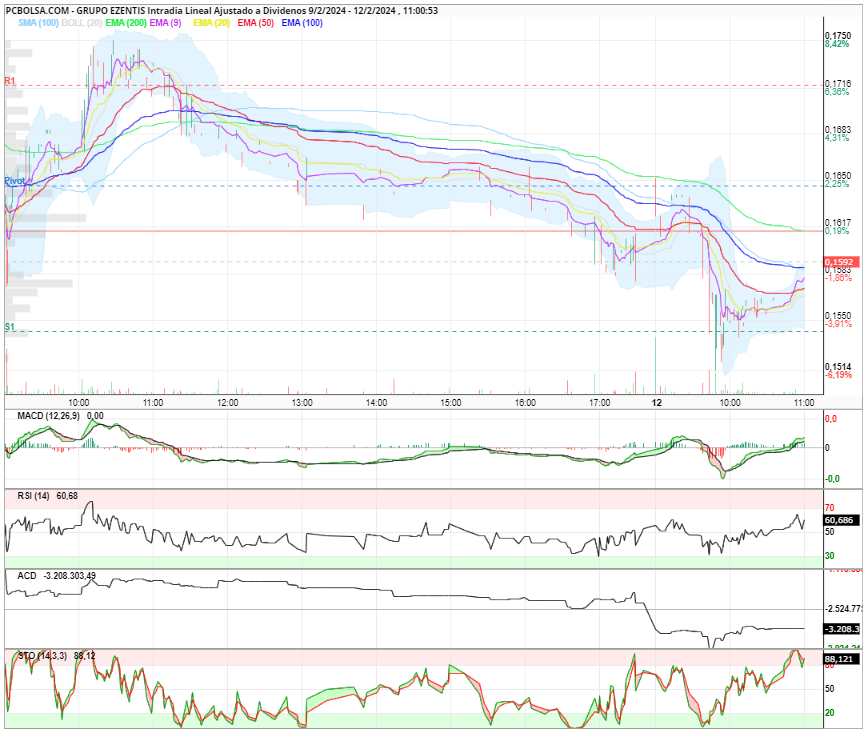The width and height of the screenshot is (867, 733).
Task: Click the EMA (9) legend label
Action: click(x=165, y=23)
